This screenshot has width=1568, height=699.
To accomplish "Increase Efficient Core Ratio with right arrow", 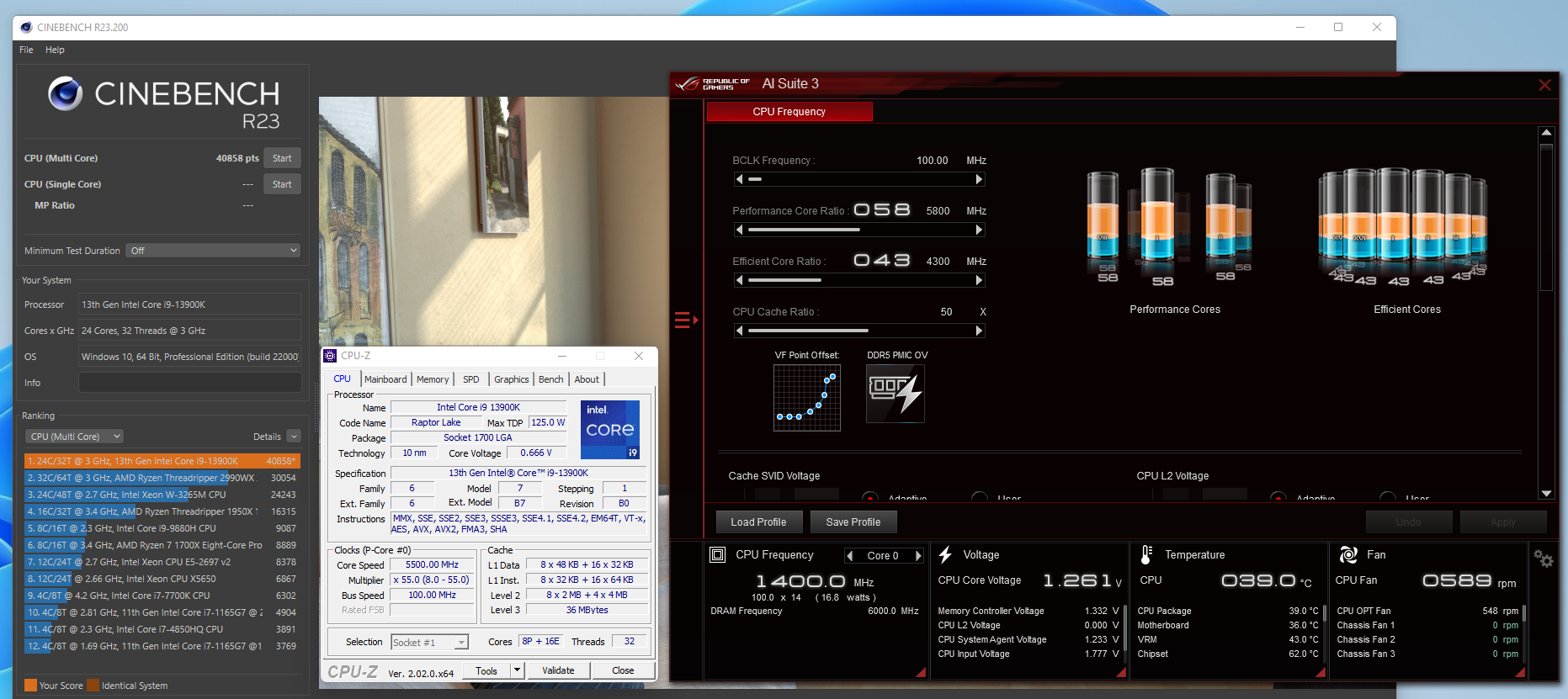I will point(979,280).
